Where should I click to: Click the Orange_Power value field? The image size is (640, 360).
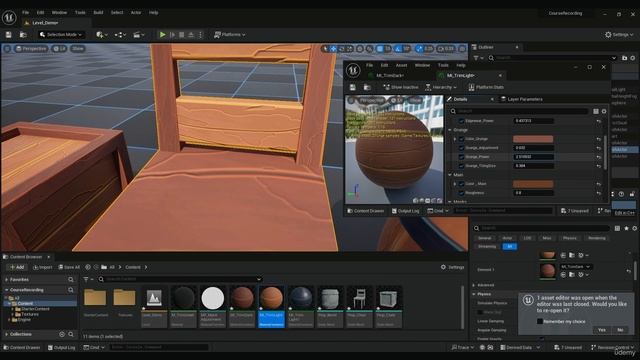coord(533,157)
